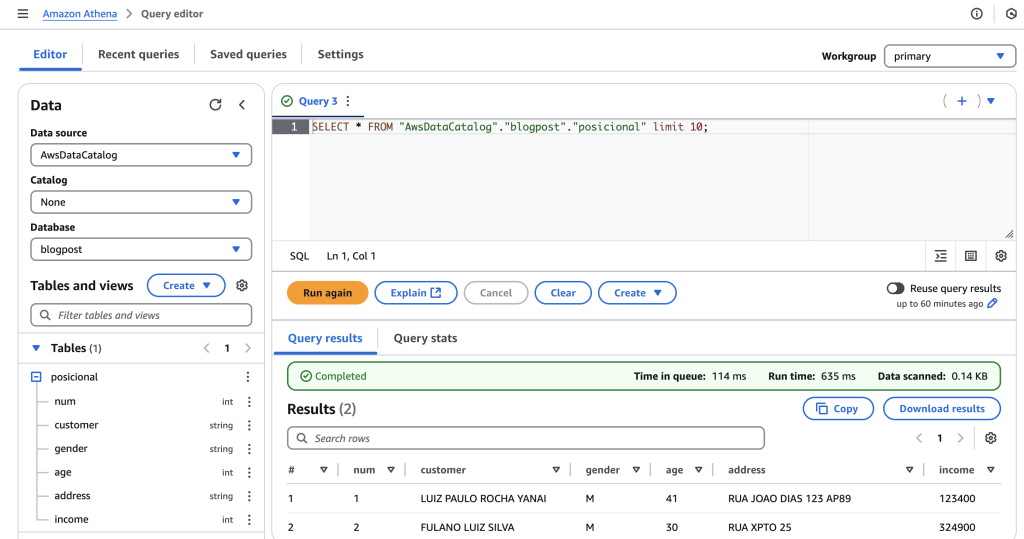Screen dimensions: 1024x539
Task: Focus the Search rows field
Action: pos(526,438)
